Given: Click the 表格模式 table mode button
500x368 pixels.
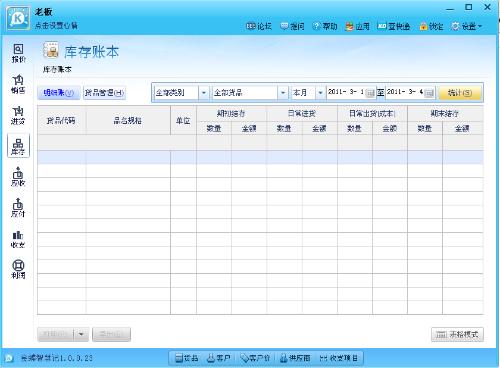Looking at the screenshot, I should (x=457, y=334).
